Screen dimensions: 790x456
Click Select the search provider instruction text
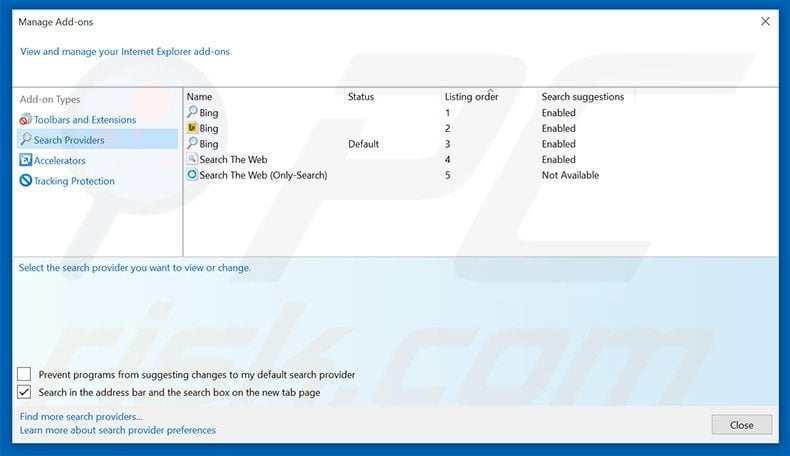tap(135, 268)
